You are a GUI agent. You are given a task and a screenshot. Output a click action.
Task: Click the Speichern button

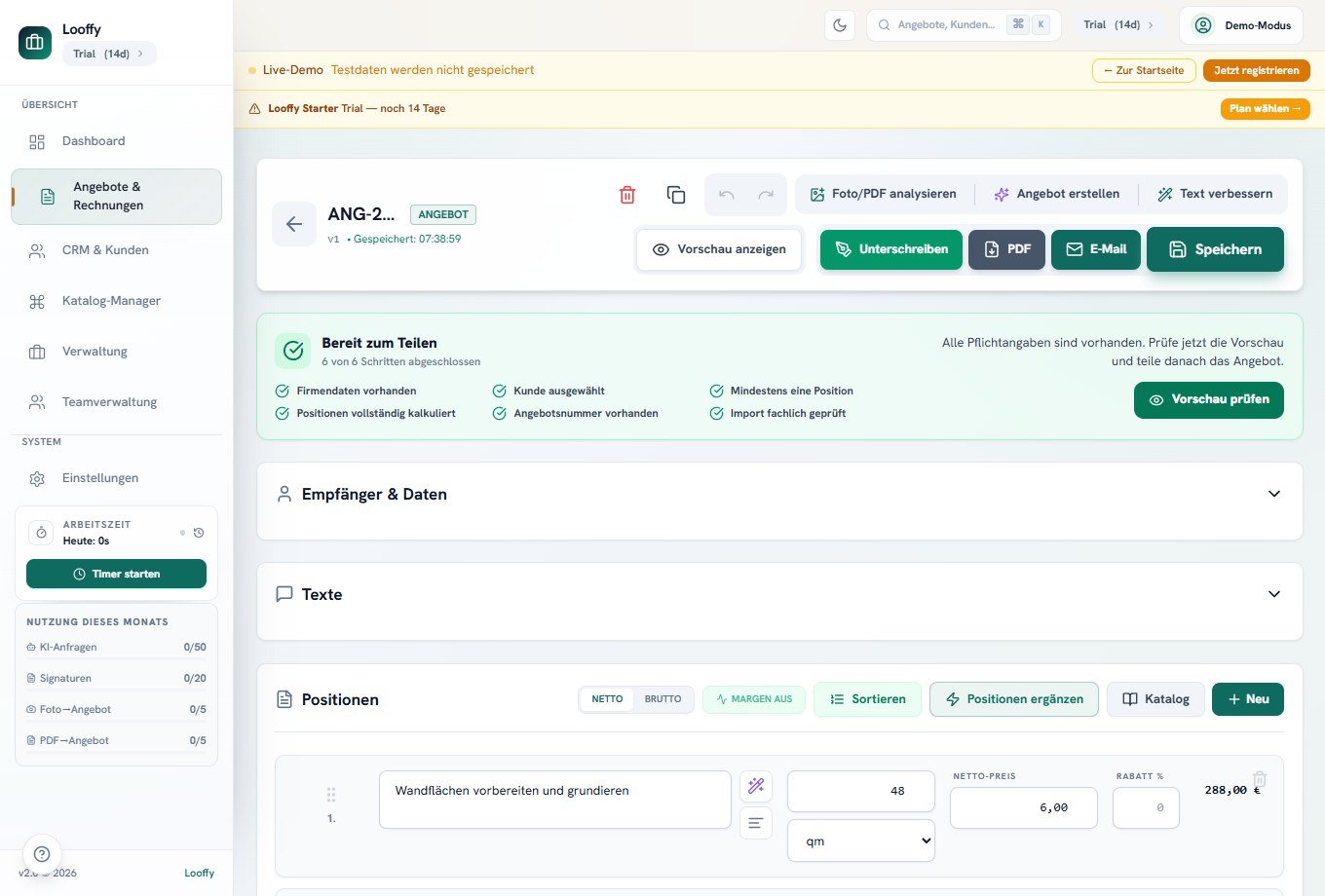[x=1215, y=249]
